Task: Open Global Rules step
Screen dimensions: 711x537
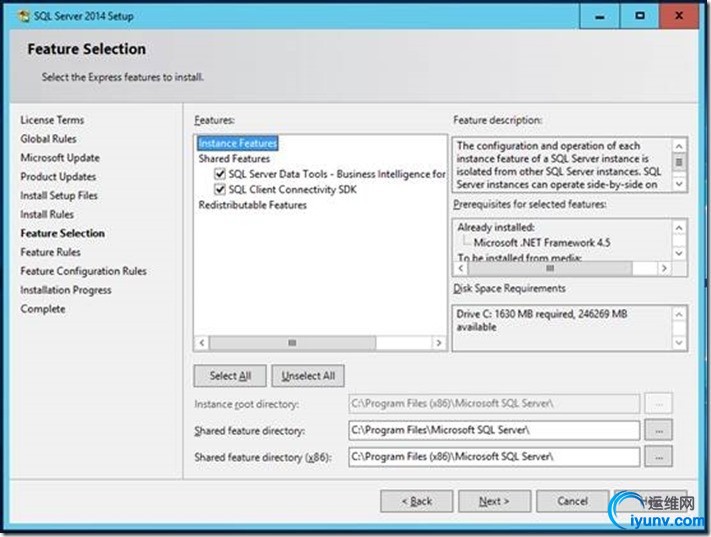Action: 49,139
